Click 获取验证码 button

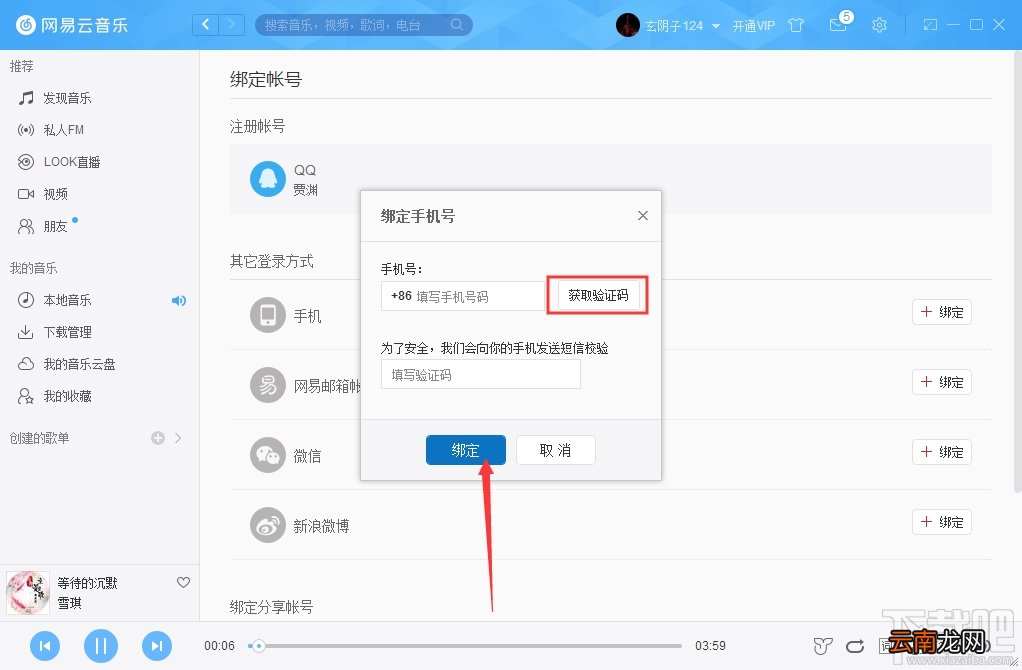[598, 295]
